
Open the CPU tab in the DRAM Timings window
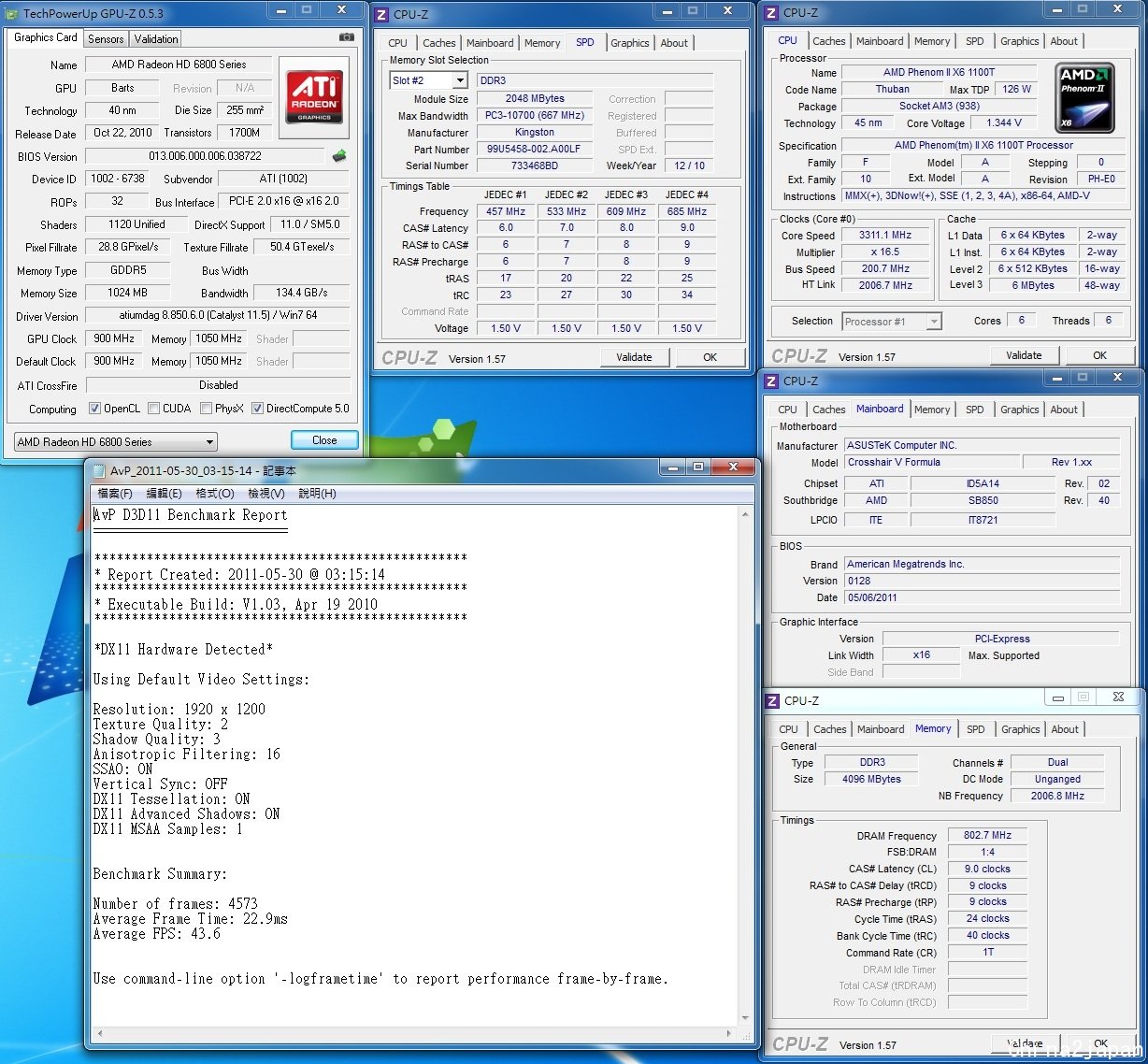[x=789, y=729]
